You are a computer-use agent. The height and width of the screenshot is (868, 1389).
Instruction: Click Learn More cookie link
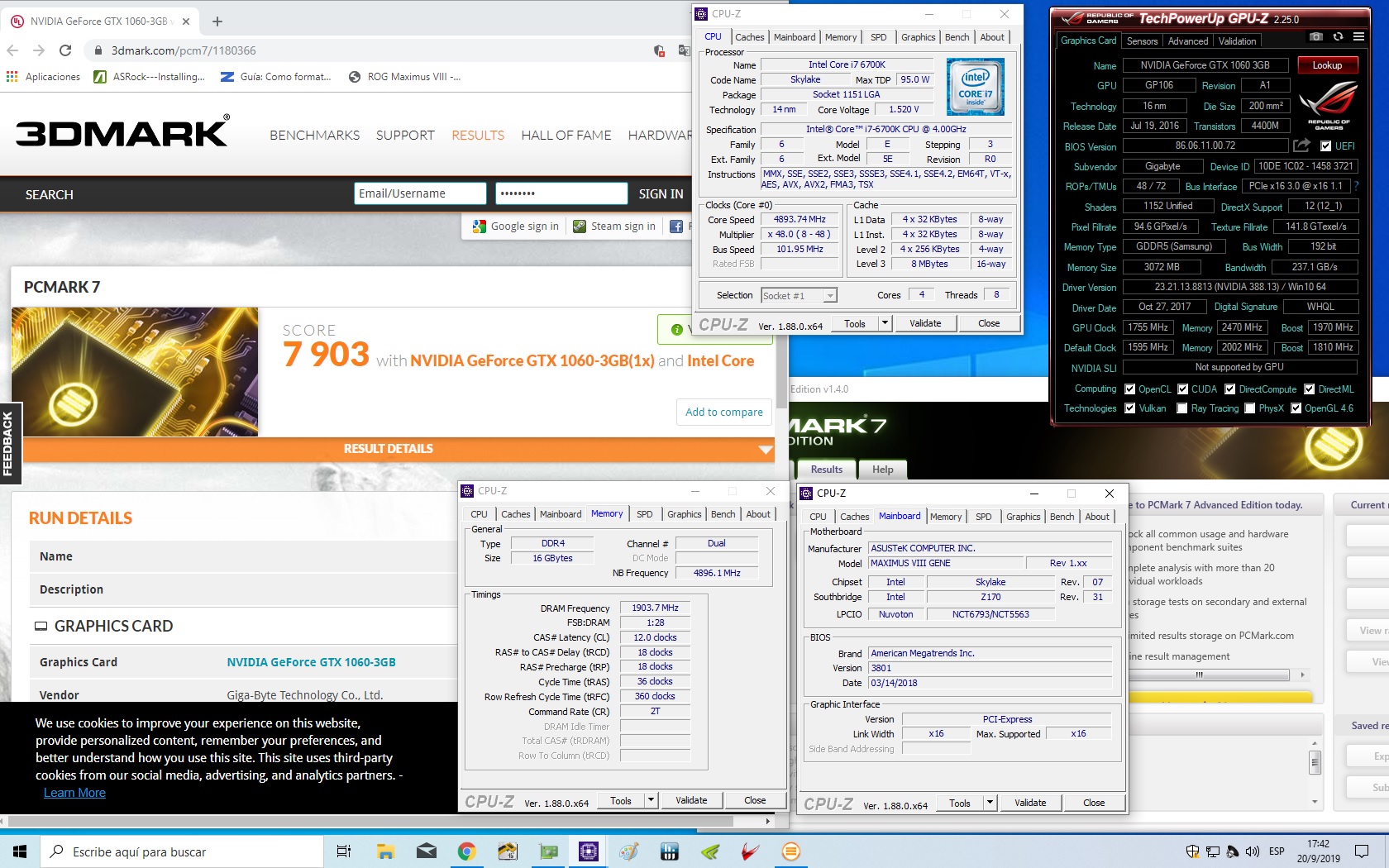point(74,793)
